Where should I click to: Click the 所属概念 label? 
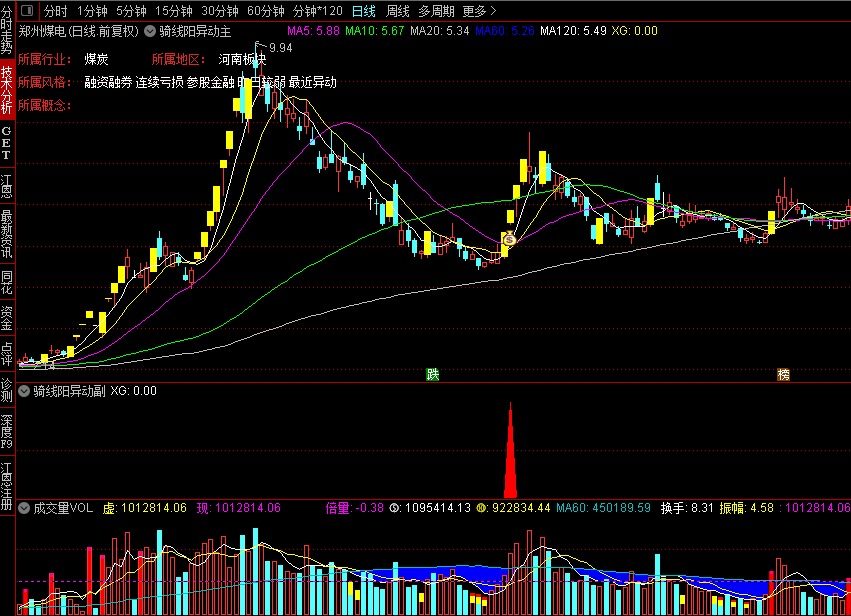tap(45, 105)
